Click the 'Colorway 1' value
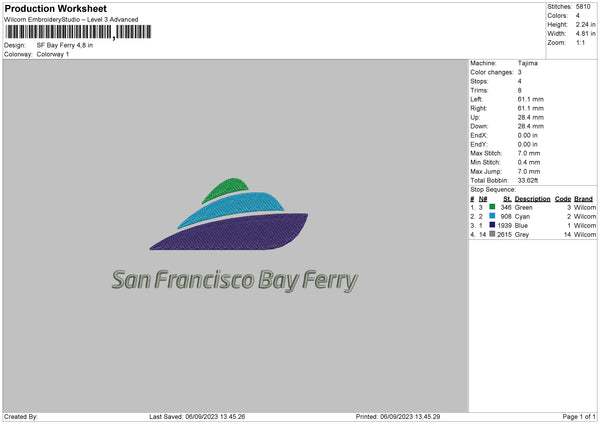600x424 pixels. (x=53, y=54)
